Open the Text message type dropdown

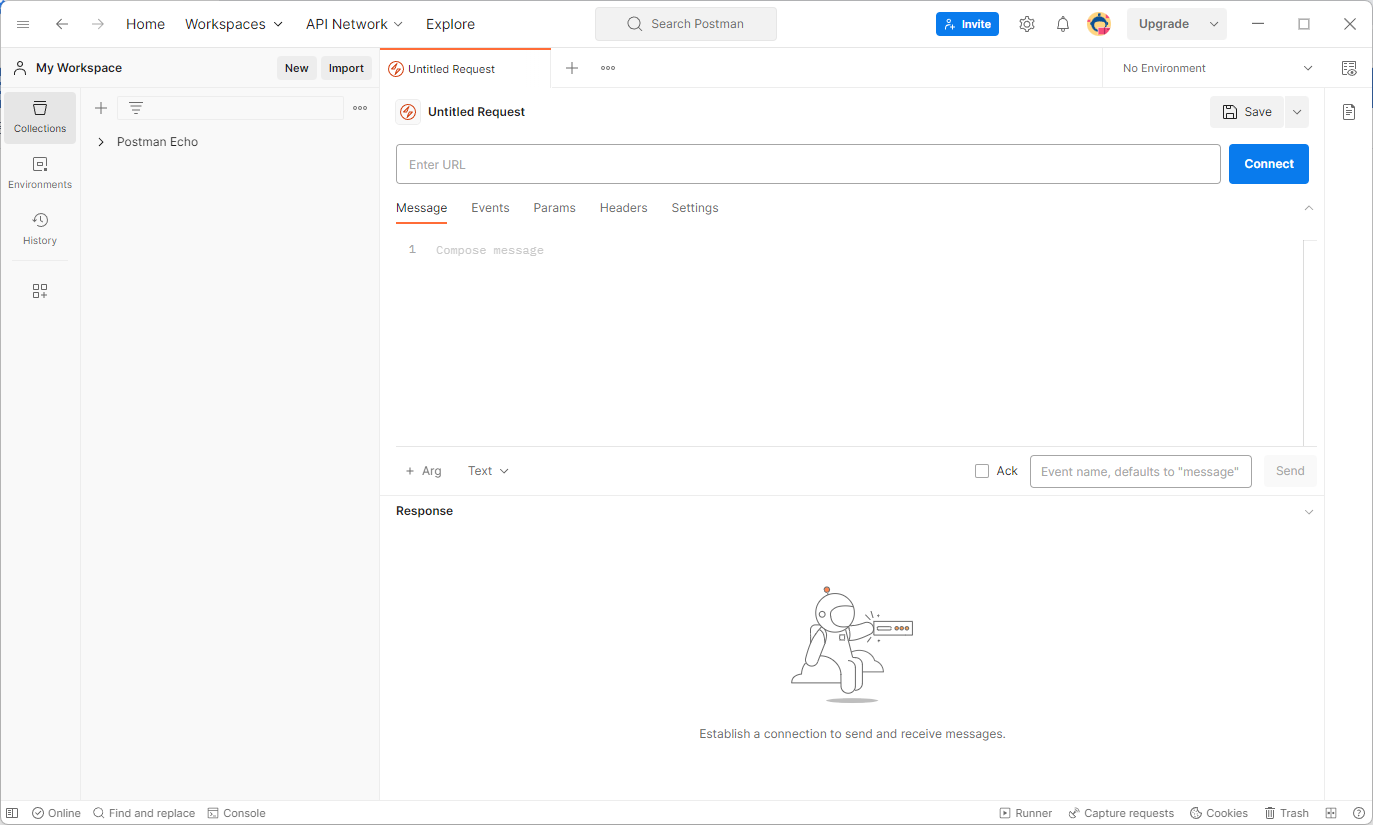point(488,471)
